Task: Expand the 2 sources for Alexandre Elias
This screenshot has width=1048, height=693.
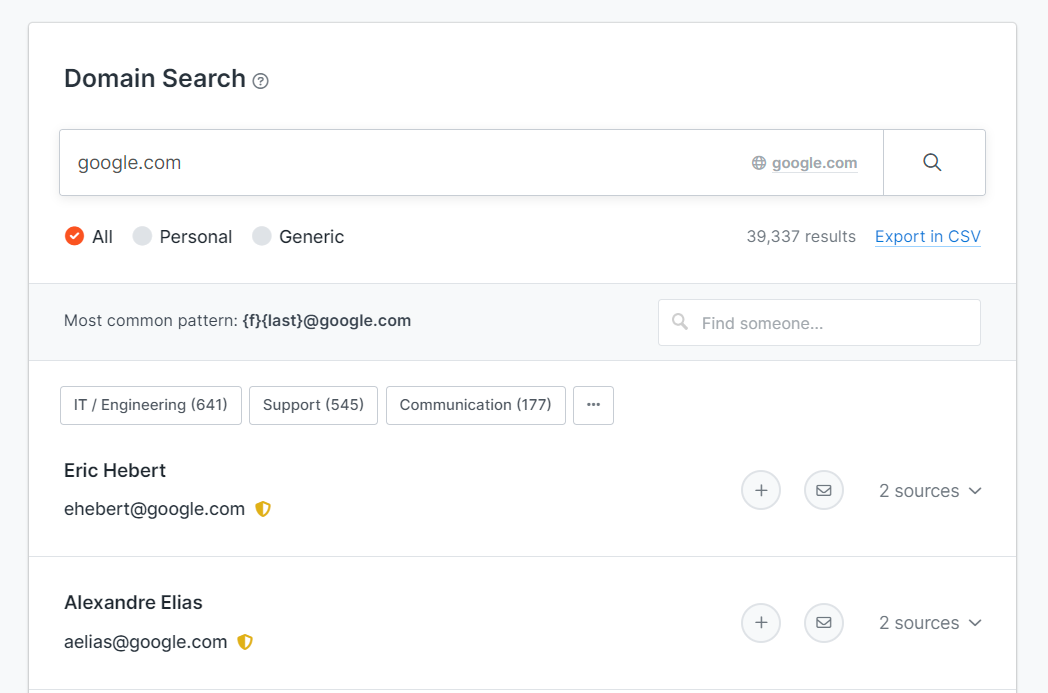Action: coord(930,623)
